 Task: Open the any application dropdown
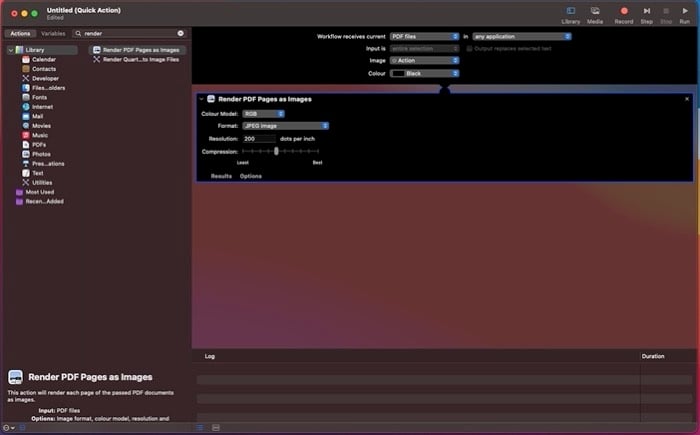[x=522, y=37]
